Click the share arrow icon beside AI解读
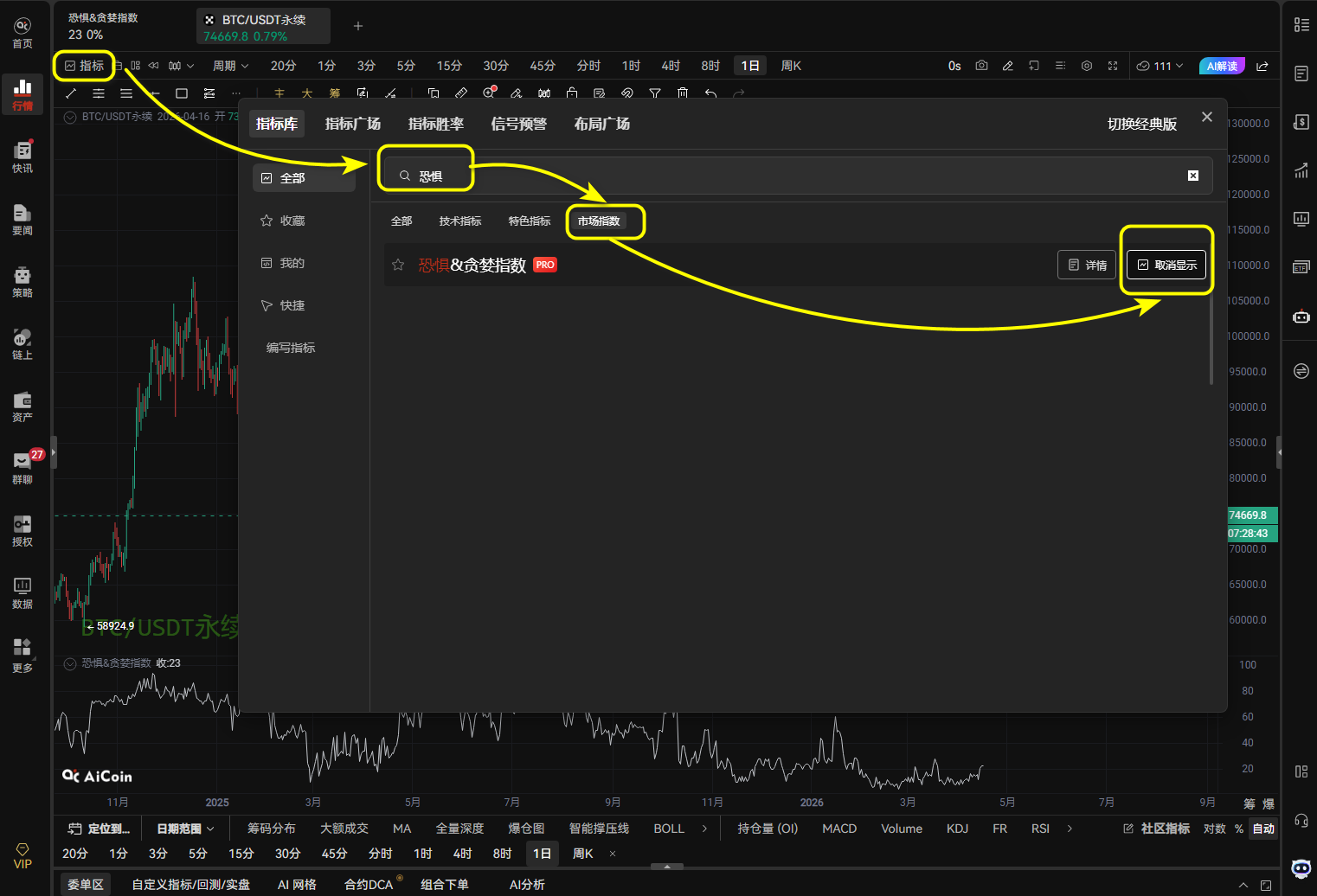Image resolution: width=1317 pixels, height=896 pixels. coord(1262,66)
